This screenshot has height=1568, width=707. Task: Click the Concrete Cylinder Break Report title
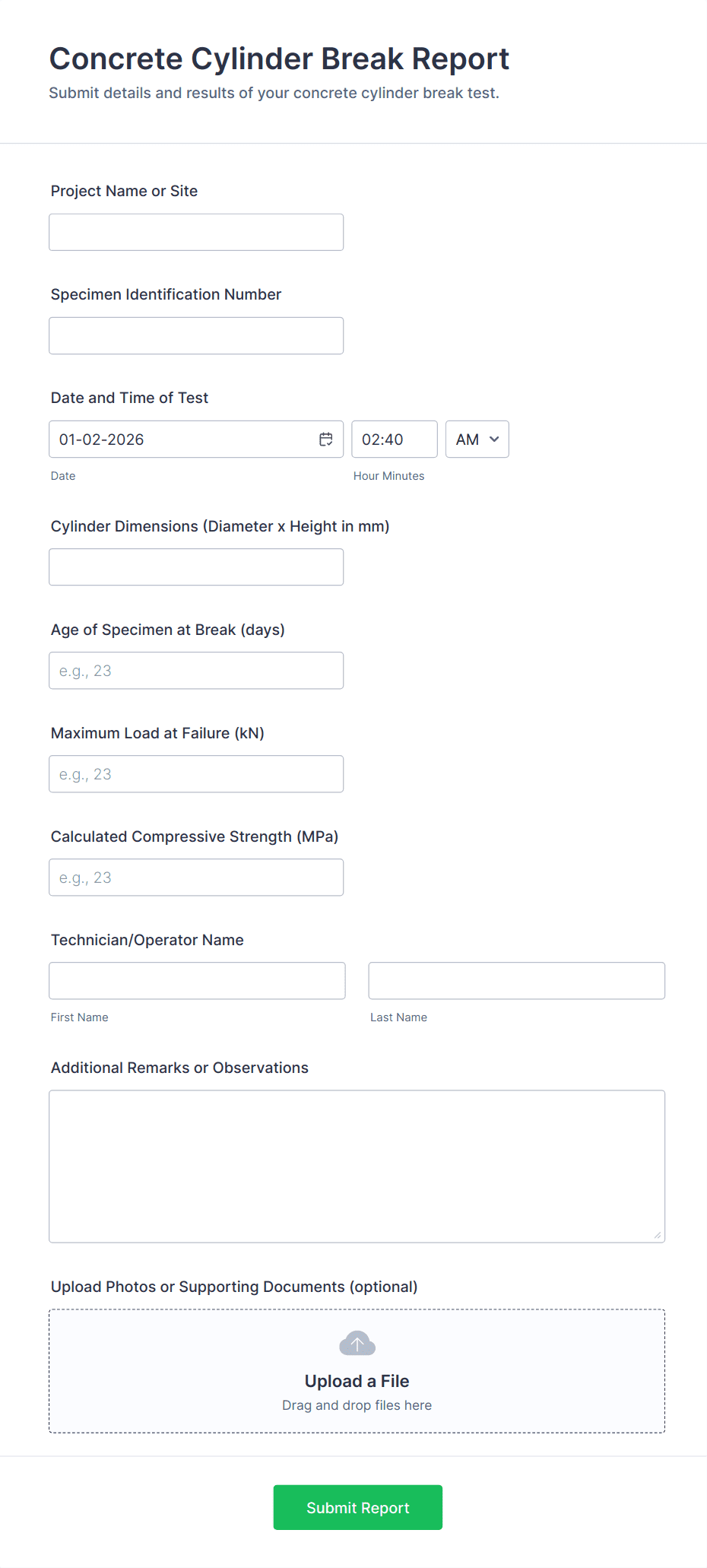(x=279, y=59)
